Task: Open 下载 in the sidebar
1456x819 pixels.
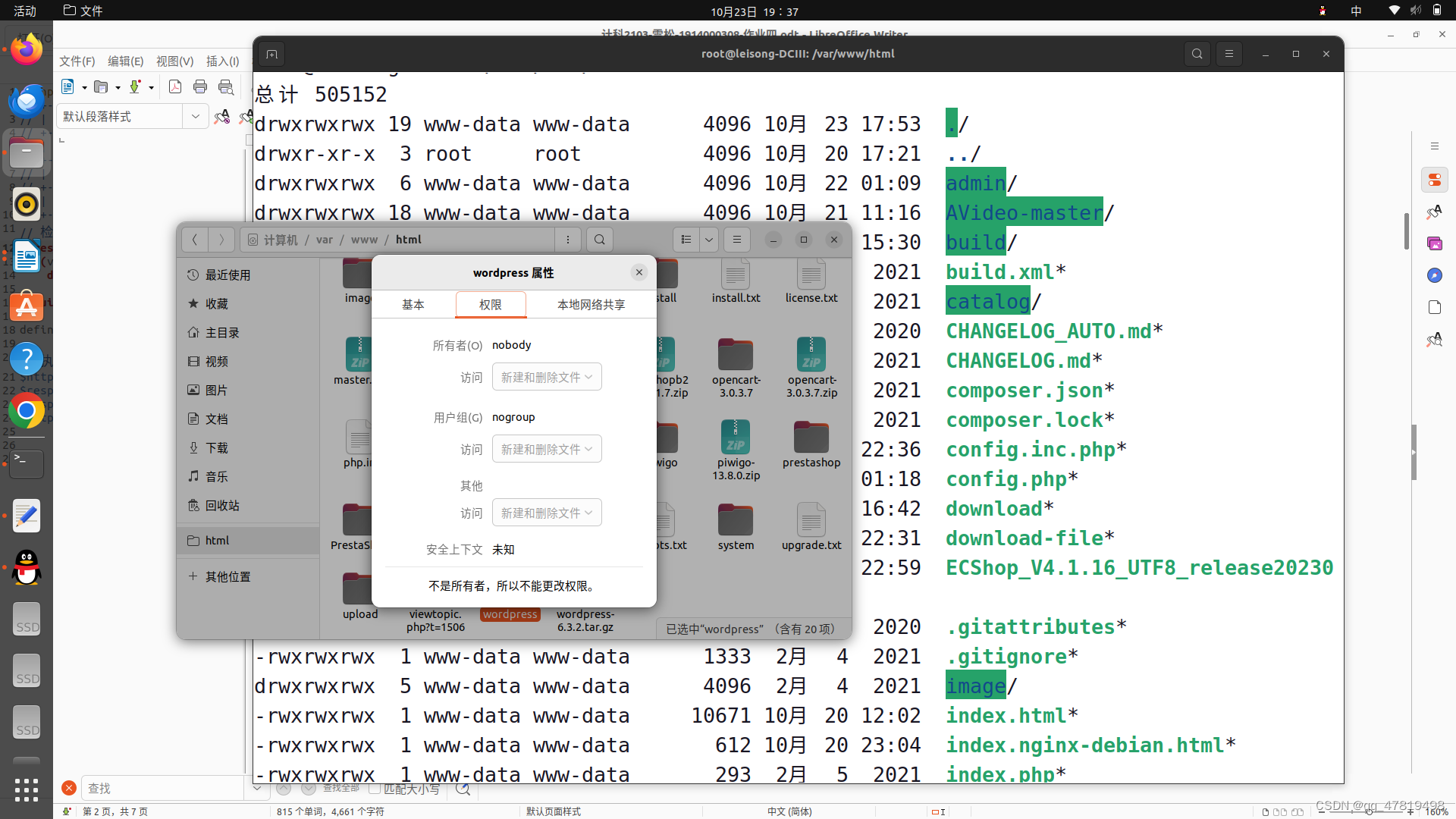Action: coord(217,447)
